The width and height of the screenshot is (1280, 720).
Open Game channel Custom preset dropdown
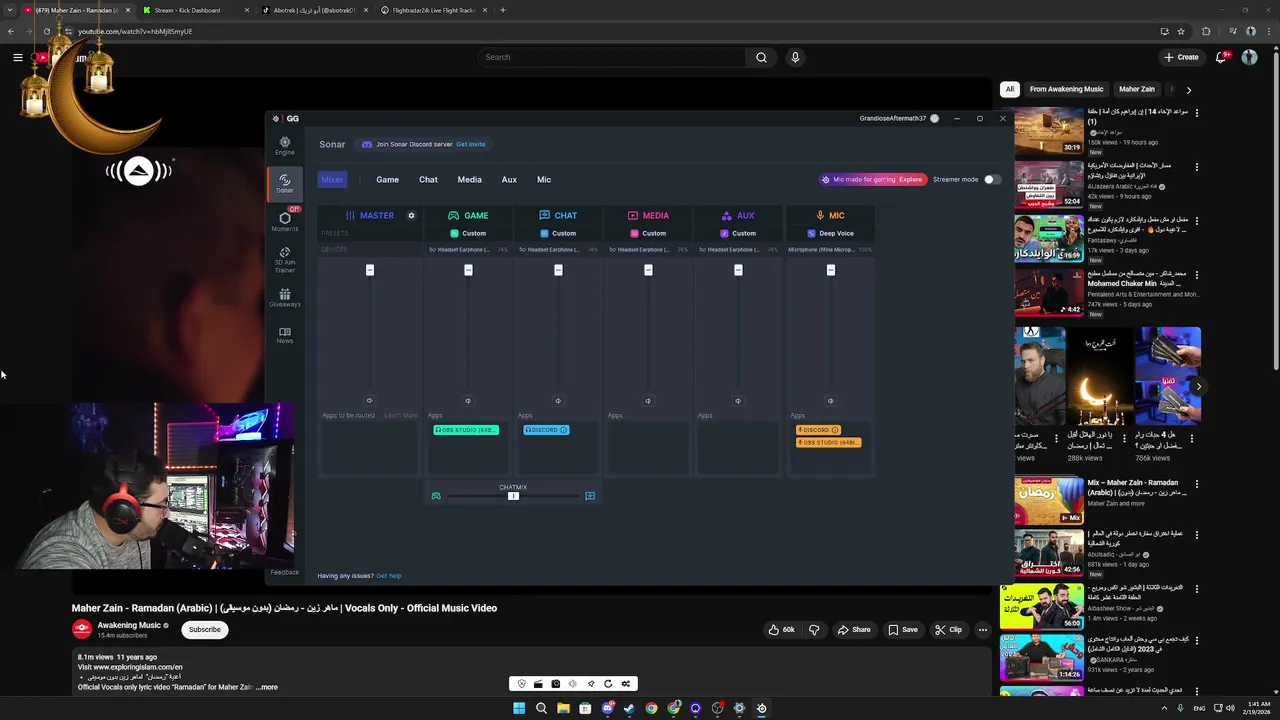(x=468, y=233)
